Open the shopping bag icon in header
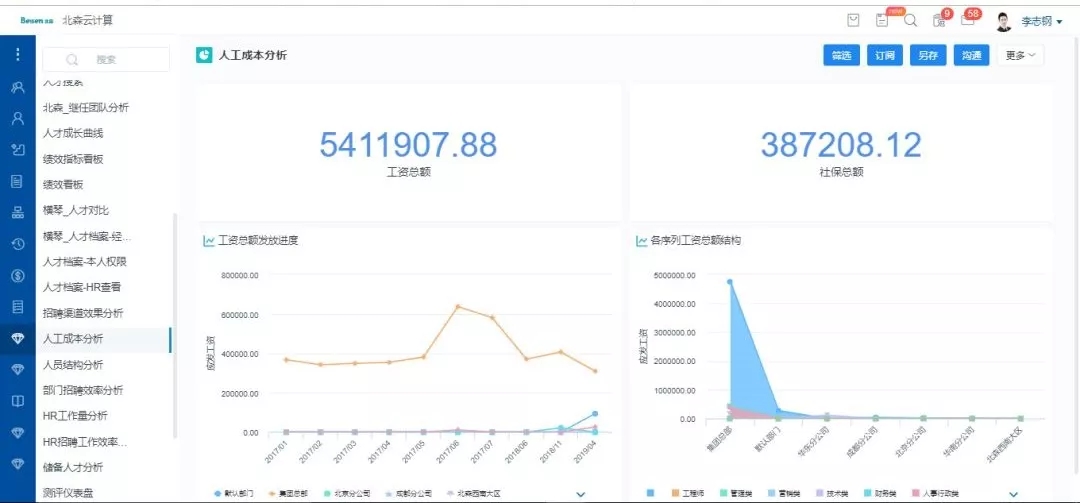1080x503 pixels. [x=853, y=21]
